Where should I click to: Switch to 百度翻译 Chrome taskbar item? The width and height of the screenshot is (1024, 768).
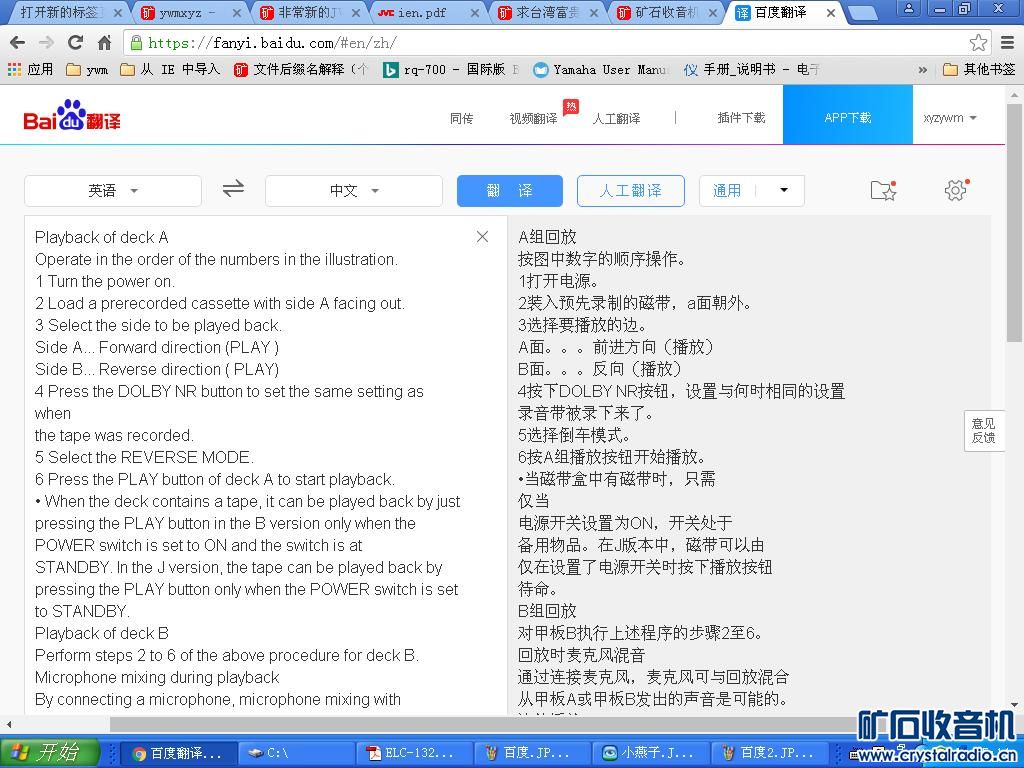click(178, 753)
